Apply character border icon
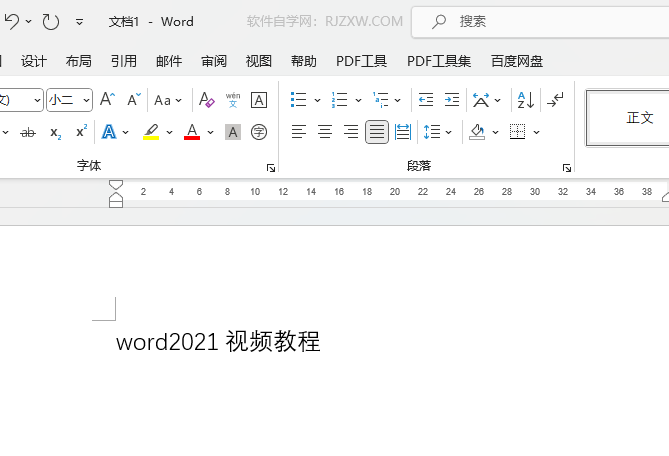This screenshot has height=456, width=669. pos(259,100)
